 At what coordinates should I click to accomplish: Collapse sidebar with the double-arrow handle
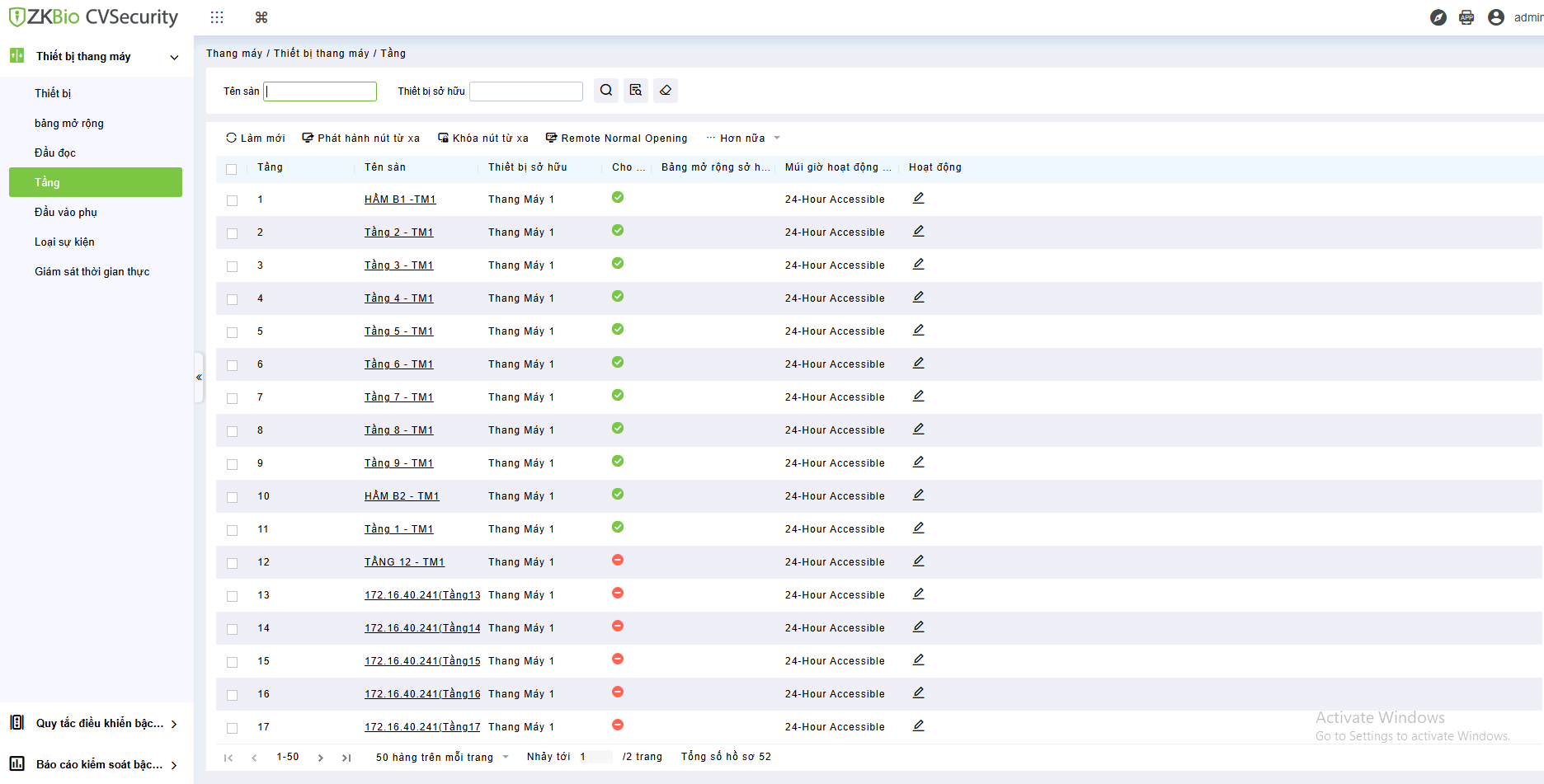coord(199,378)
